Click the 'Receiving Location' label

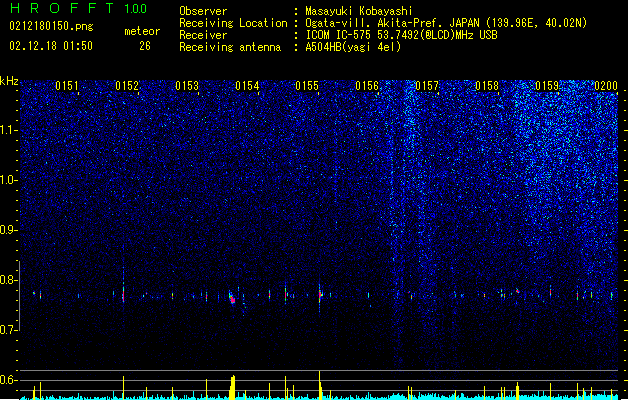coord(233,23)
